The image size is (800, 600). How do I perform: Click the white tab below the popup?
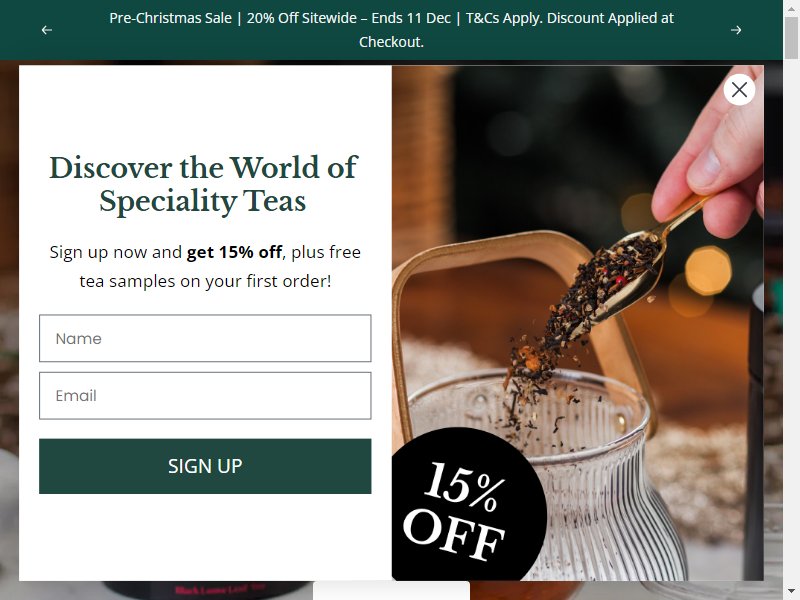click(x=391, y=590)
